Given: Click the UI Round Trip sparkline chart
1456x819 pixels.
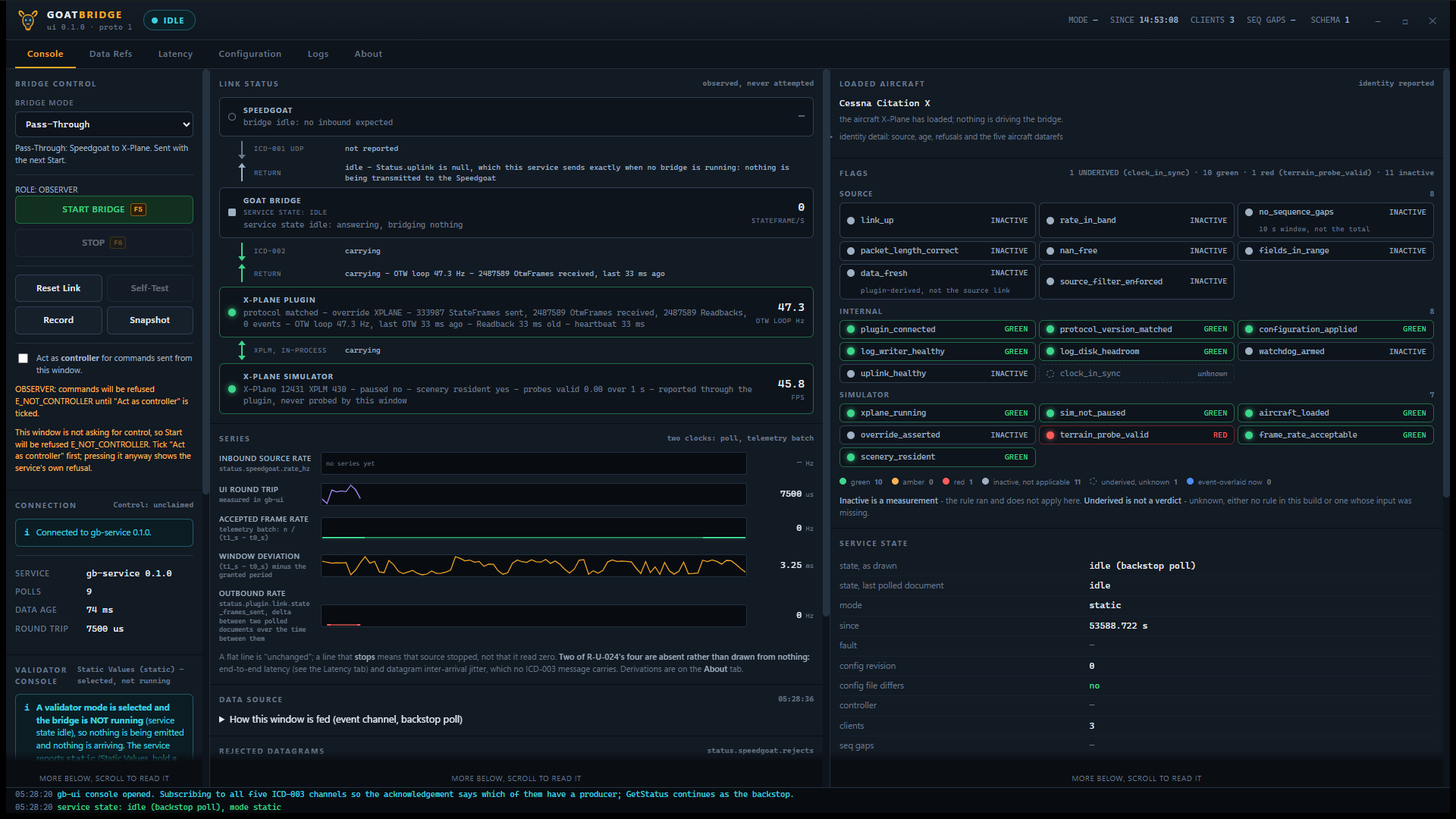Looking at the screenshot, I should (534, 494).
